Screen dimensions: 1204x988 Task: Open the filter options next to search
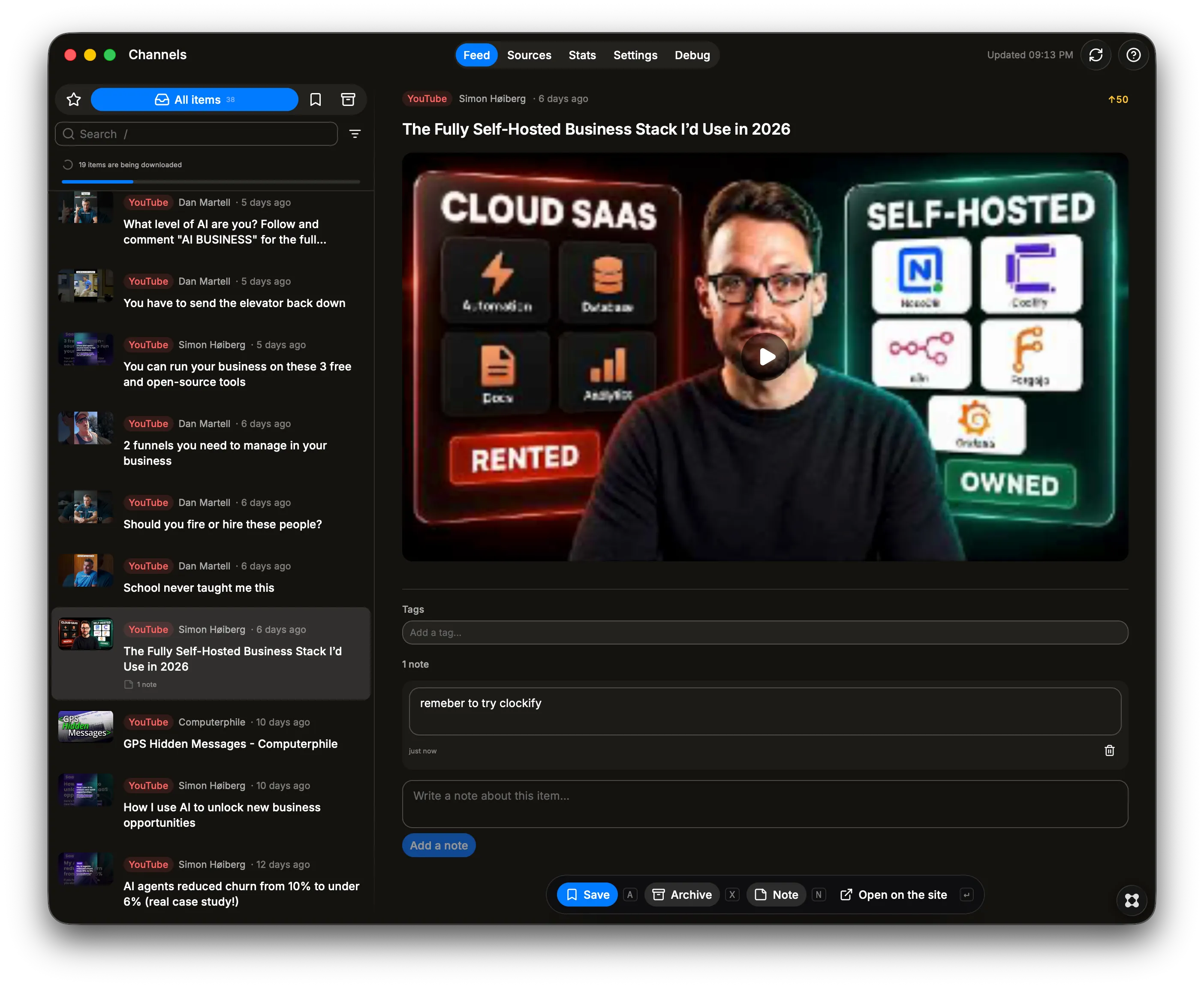pyautogui.click(x=355, y=134)
